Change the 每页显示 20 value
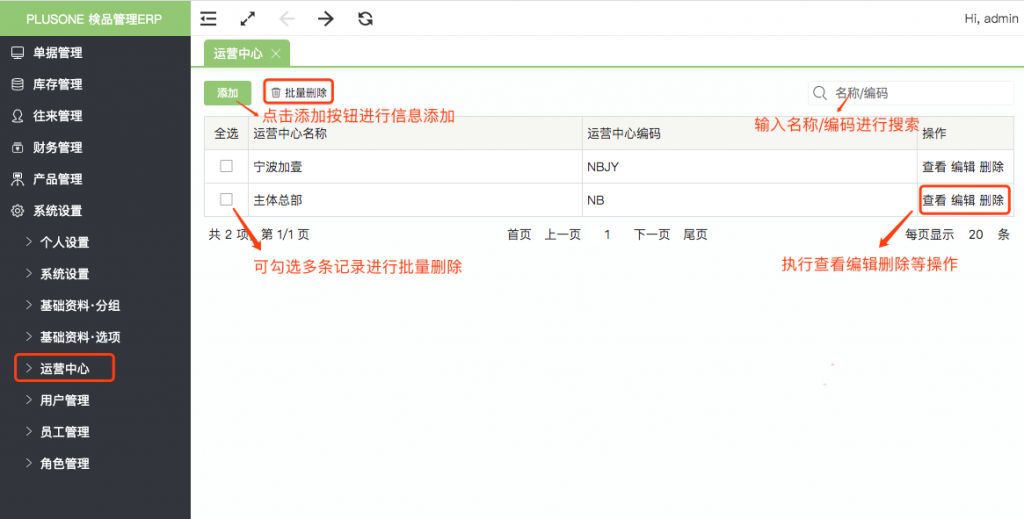This screenshot has height=519, width=1024. [x=976, y=234]
